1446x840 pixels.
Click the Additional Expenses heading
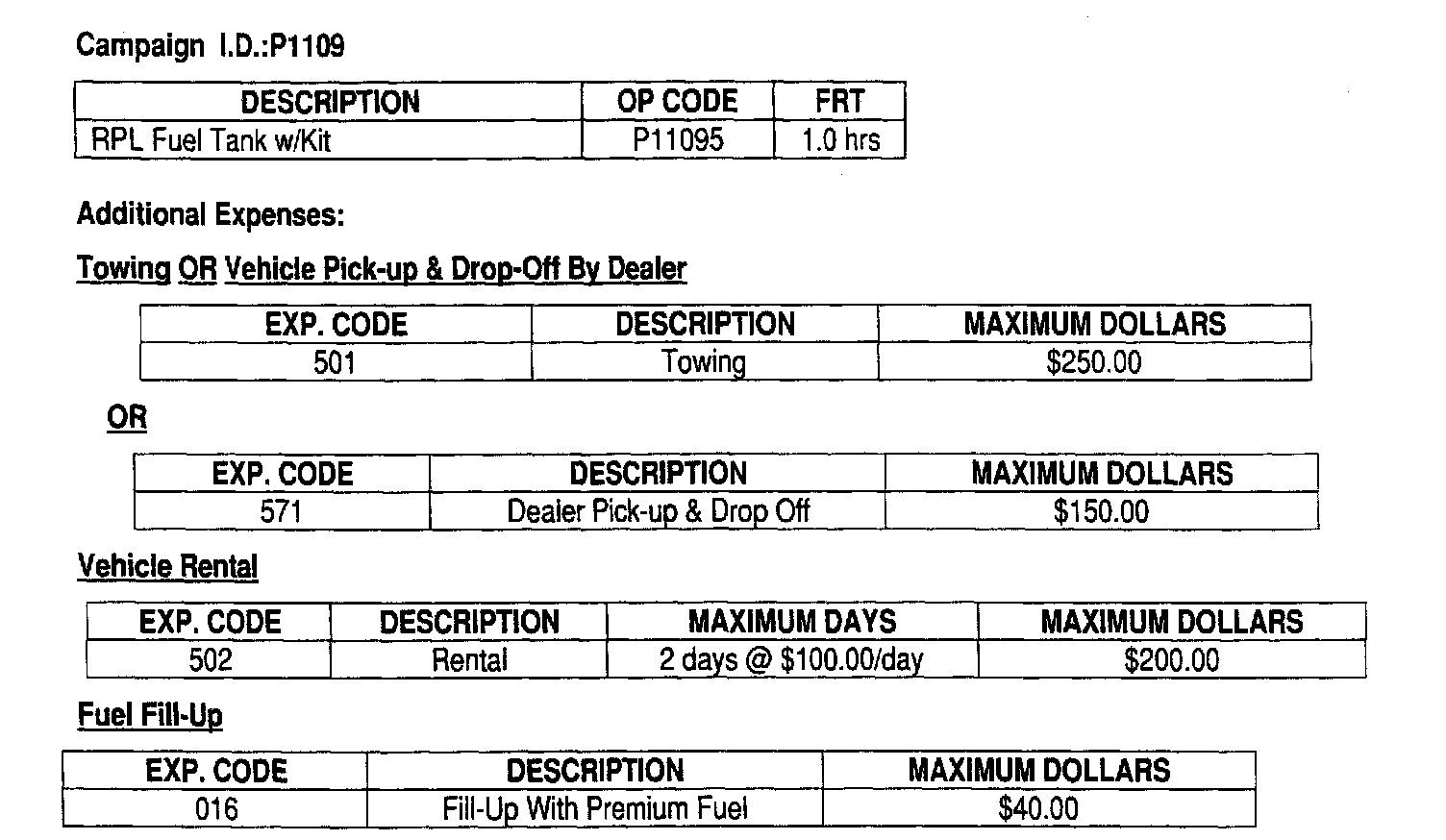[210, 213]
